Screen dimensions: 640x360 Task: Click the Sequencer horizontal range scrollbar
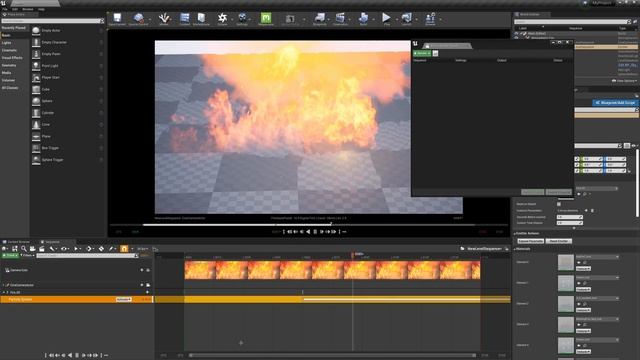[x=331, y=356]
